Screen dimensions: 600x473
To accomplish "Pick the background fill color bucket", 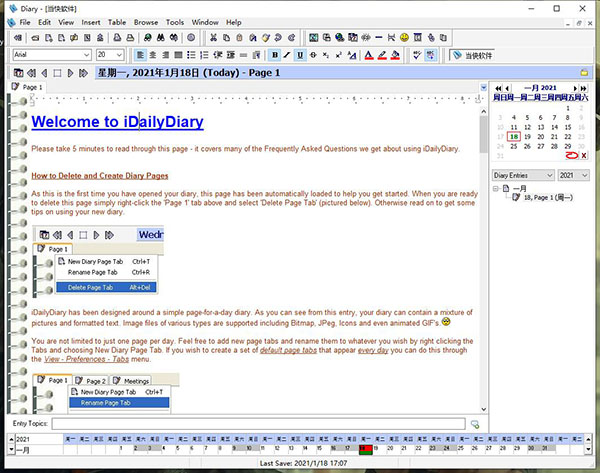I will [395, 55].
